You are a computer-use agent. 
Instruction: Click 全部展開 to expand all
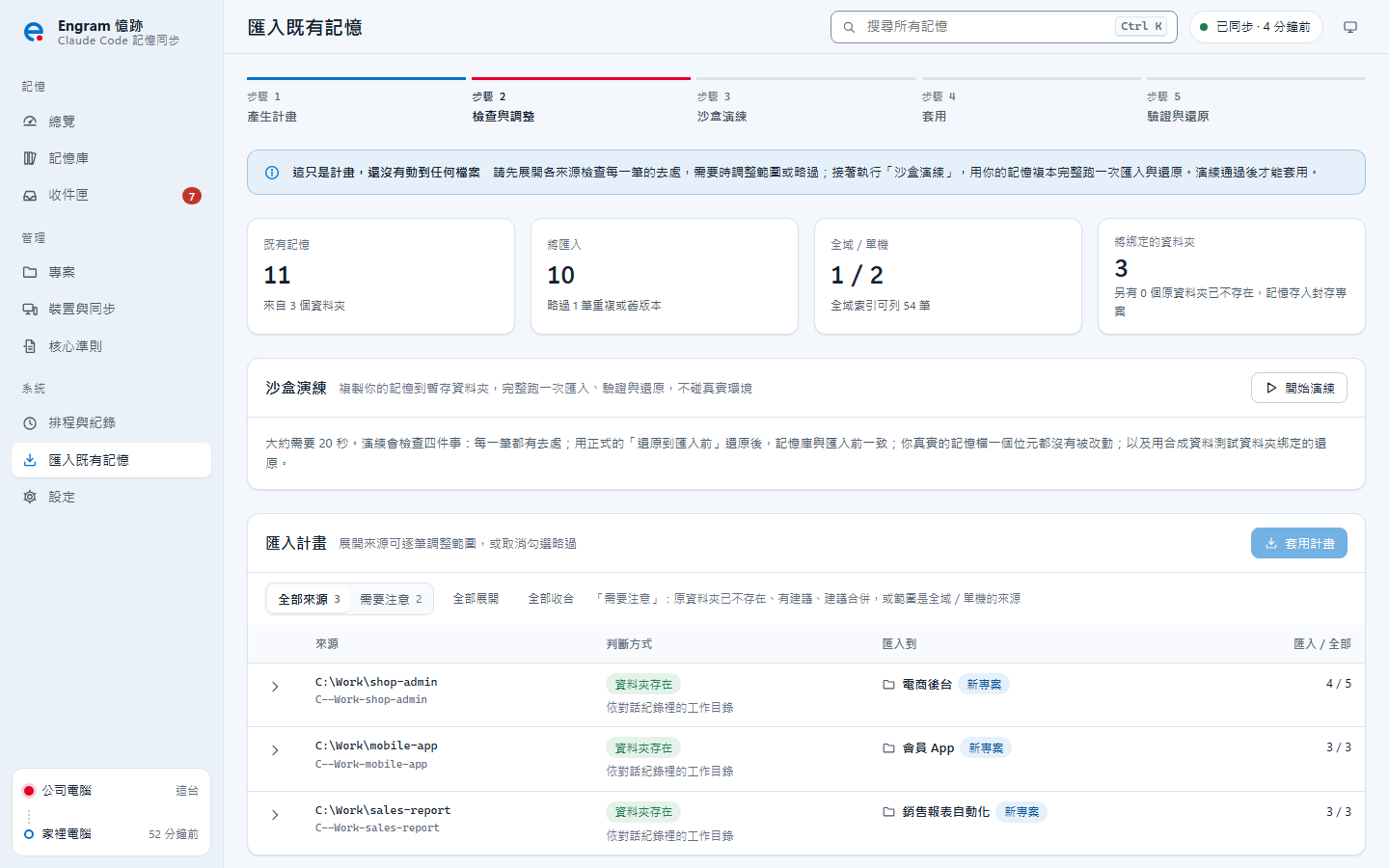tap(476, 599)
